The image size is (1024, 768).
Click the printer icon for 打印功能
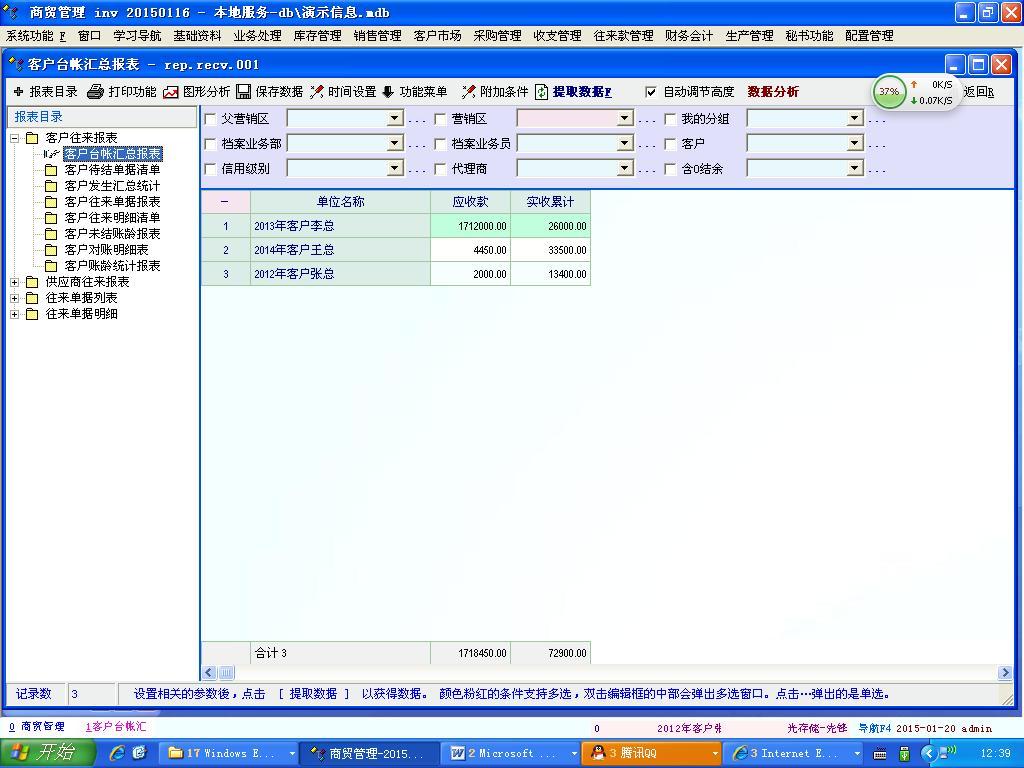click(95, 92)
